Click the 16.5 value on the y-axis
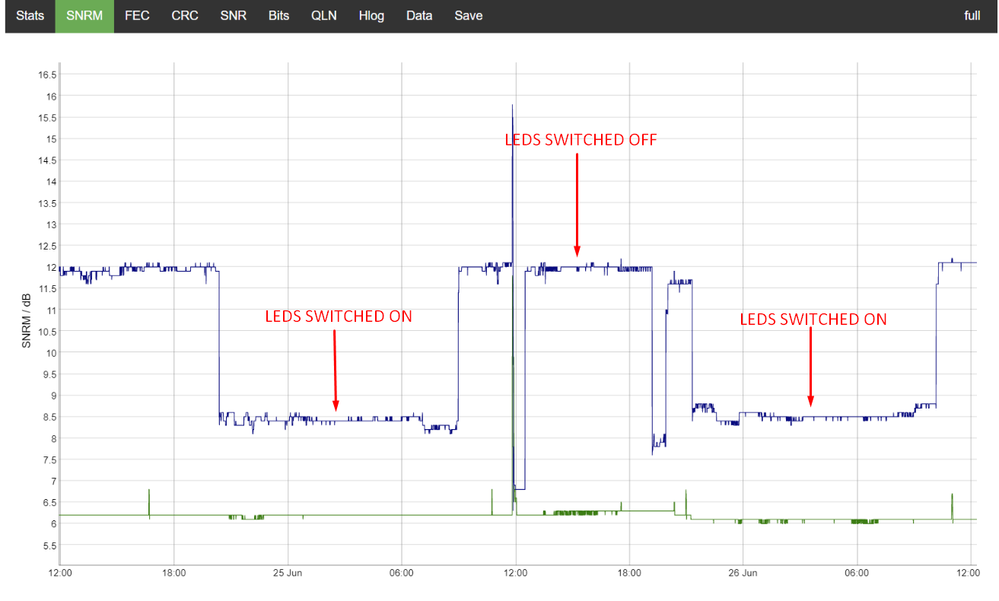999x601 pixels. tap(46, 75)
